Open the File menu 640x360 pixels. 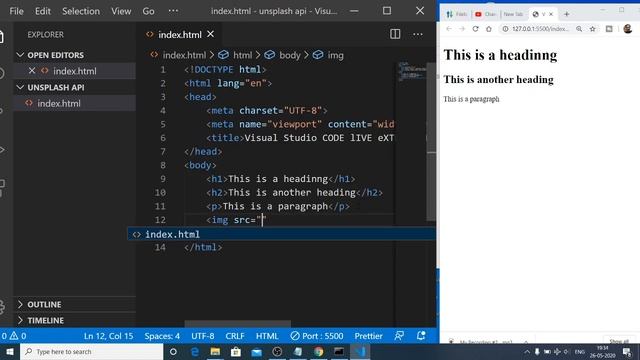pos(16,11)
